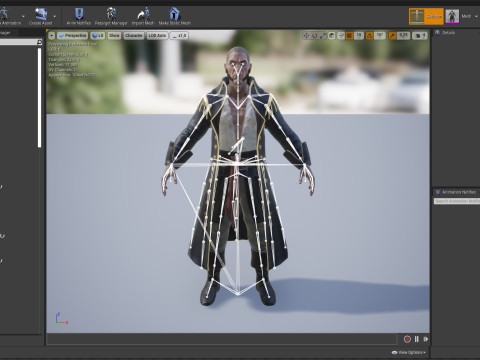The width and height of the screenshot is (480, 360).
Task: Click the viewport axis orientation gizmo
Action: (61, 319)
